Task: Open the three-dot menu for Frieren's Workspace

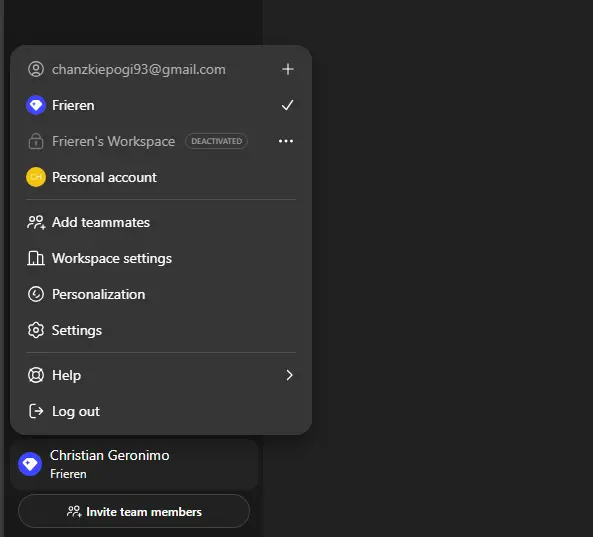Action: tap(286, 141)
